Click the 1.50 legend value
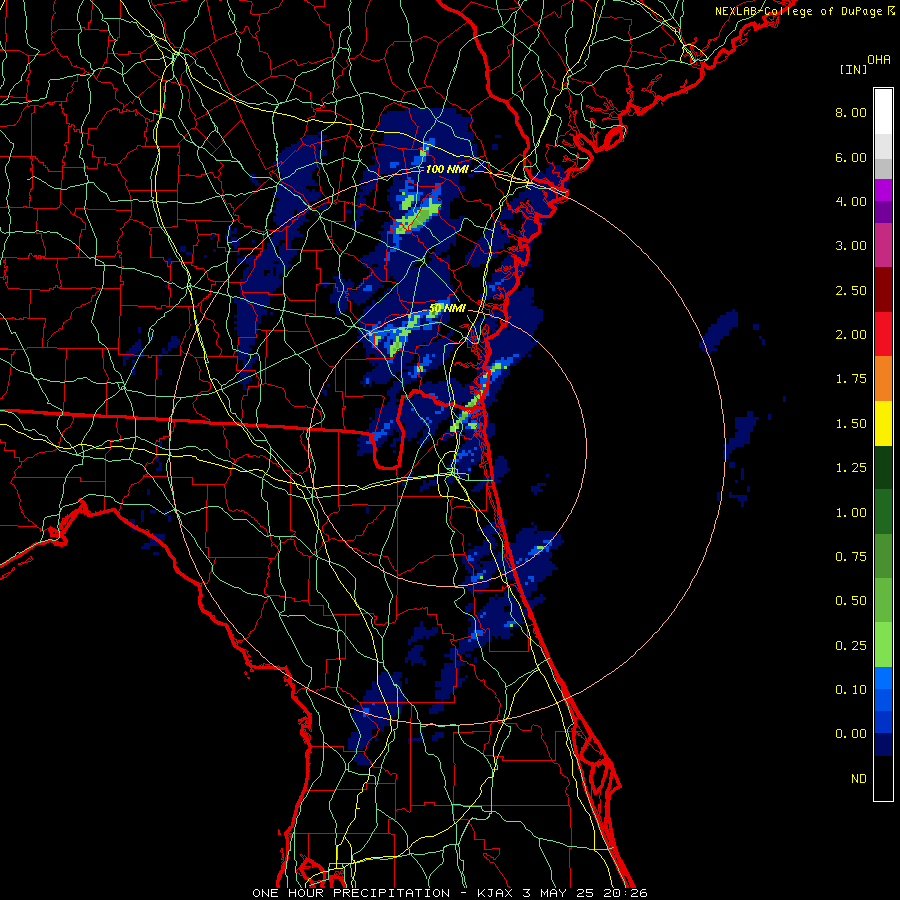This screenshot has width=900, height=900. point(851,424)
